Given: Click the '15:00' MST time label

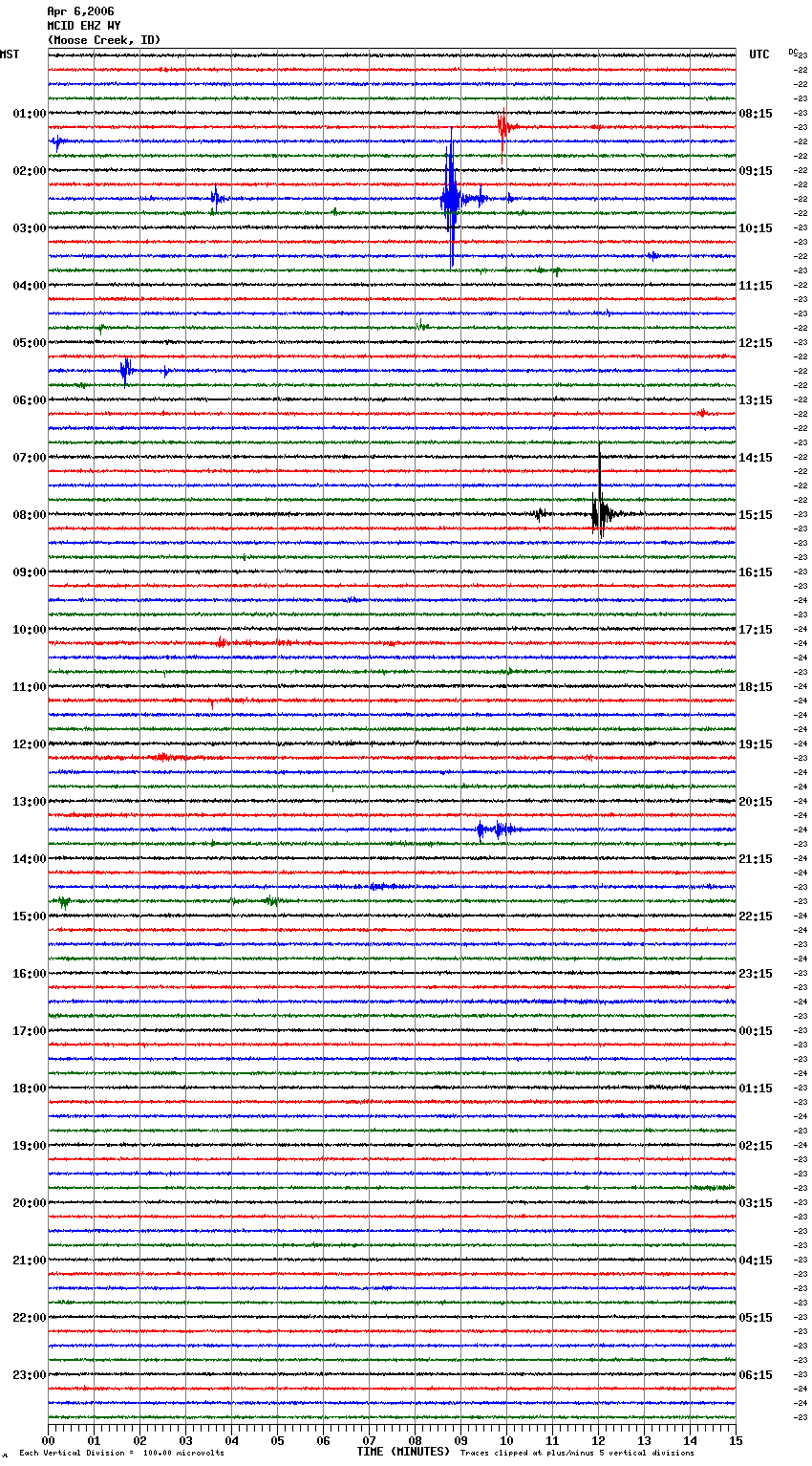Looking at the screenshot, I should 30,916.
